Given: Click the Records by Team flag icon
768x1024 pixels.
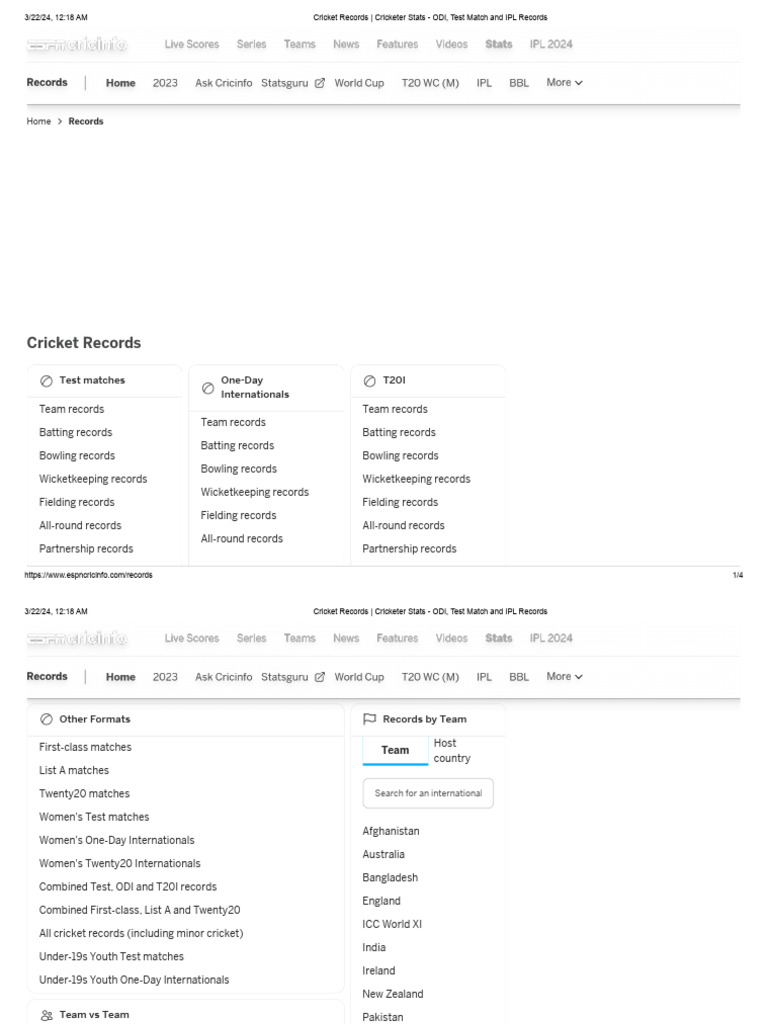Looking at the screenshot, I should [369, 719].
